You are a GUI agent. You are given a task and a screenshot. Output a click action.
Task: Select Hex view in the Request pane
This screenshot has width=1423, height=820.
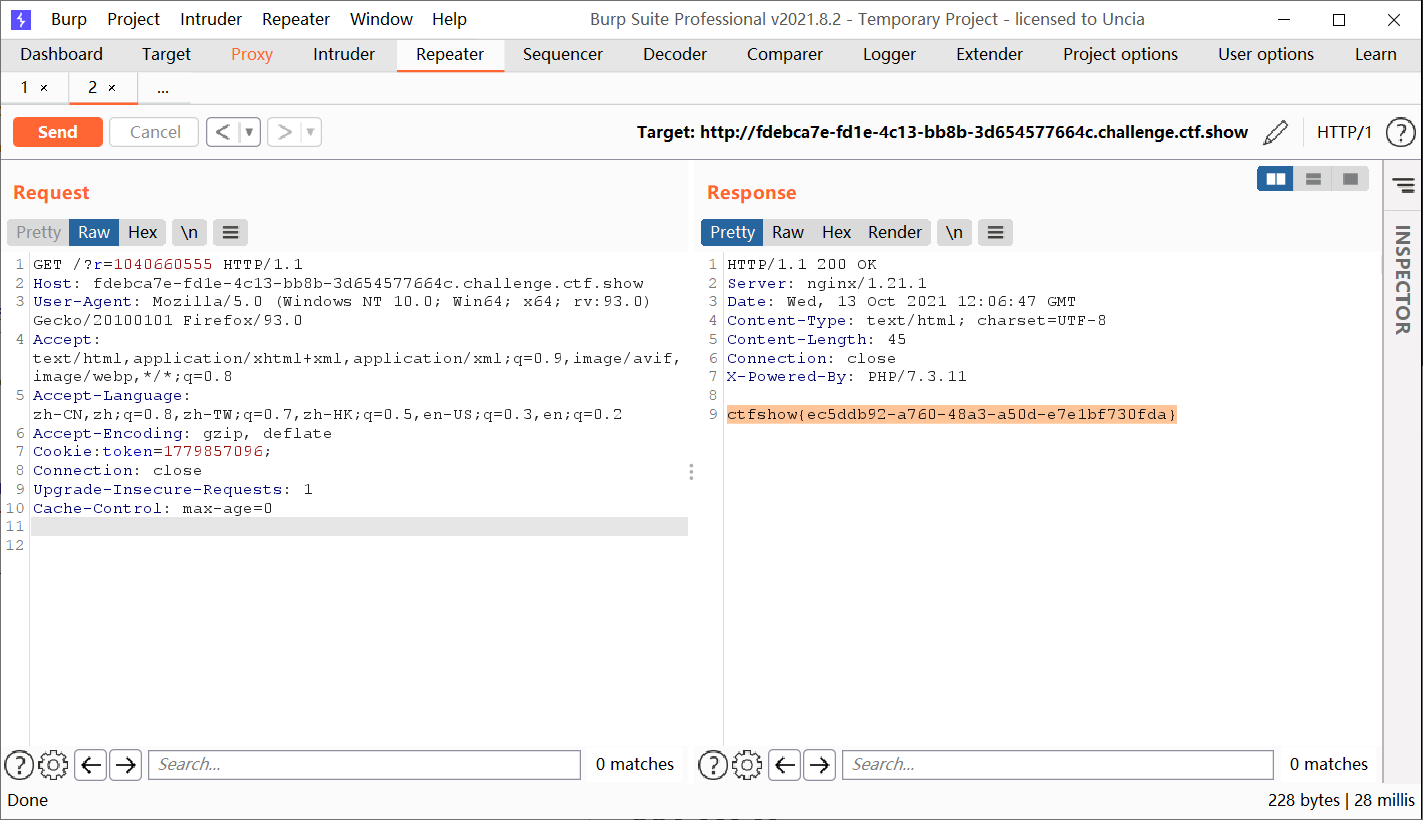pos(142,232)
